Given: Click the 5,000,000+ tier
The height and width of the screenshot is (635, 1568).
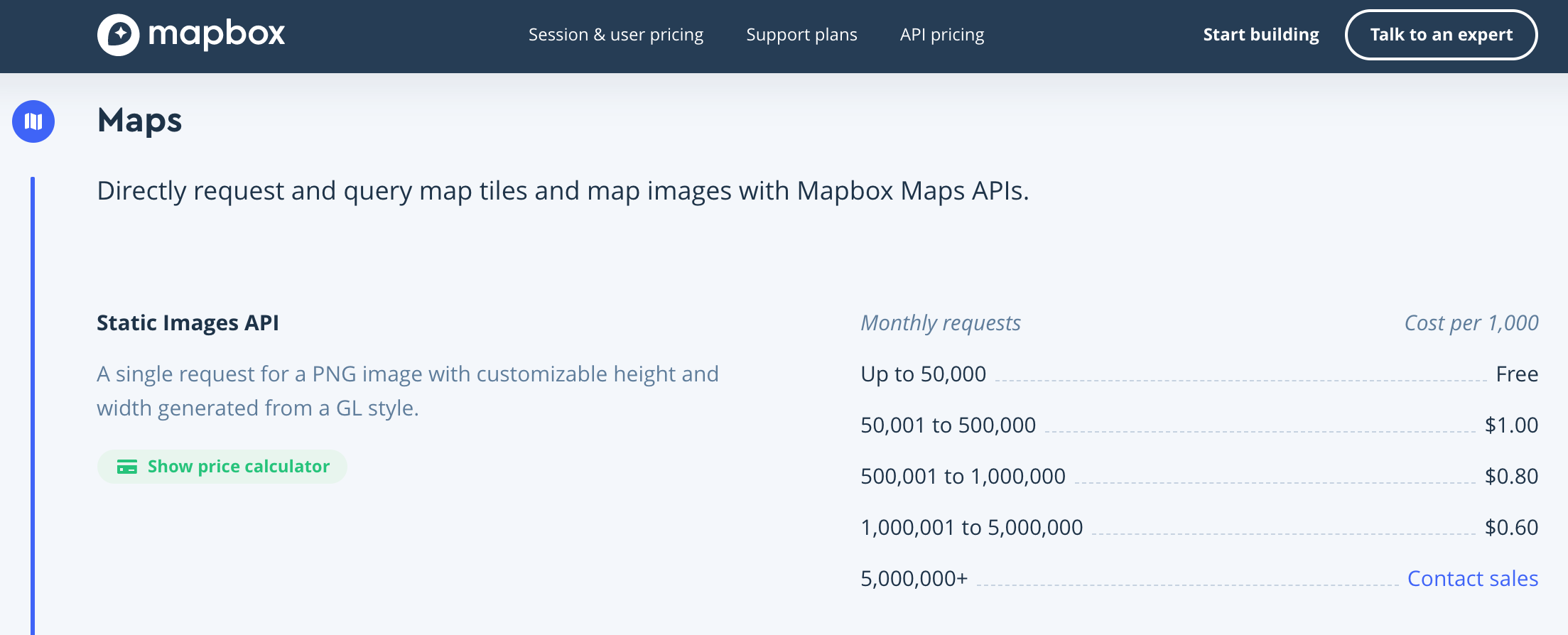Looking at the screenshot, I should [914, 578].
